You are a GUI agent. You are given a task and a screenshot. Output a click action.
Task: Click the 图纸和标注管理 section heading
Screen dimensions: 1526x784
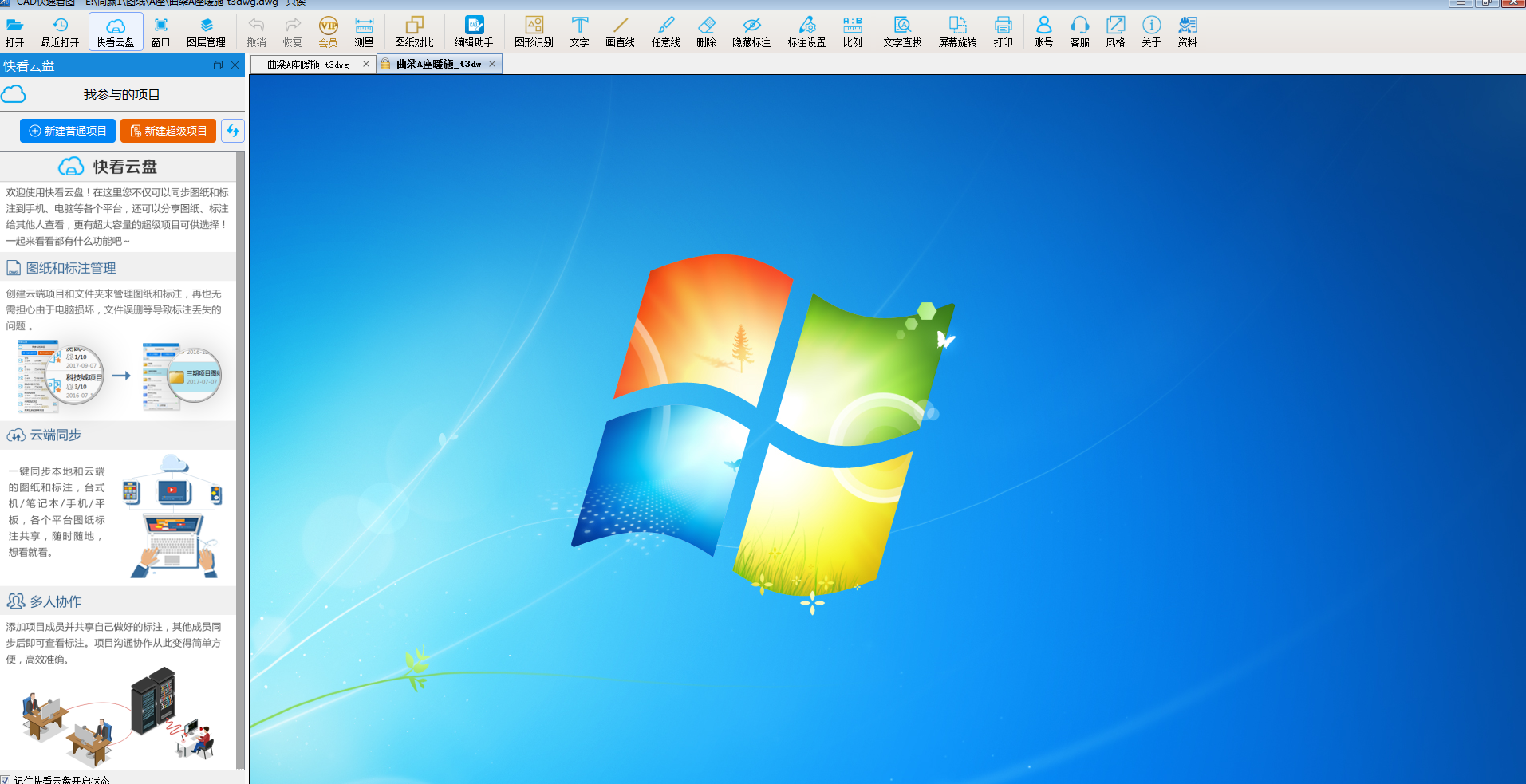point(71,268)
